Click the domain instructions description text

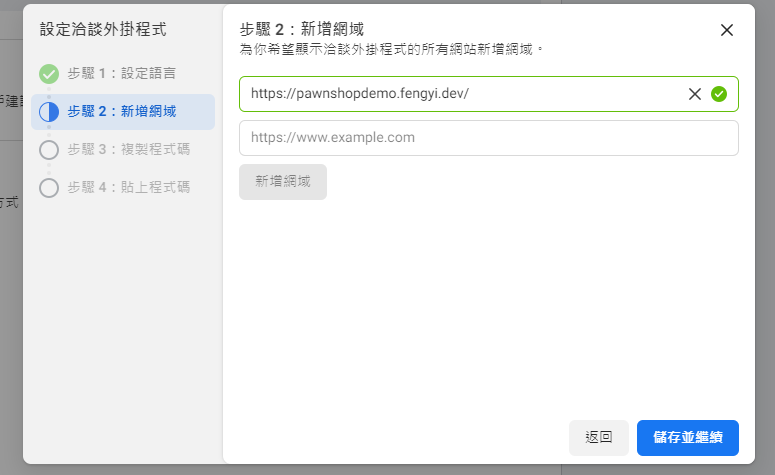(x=391, y=47)
